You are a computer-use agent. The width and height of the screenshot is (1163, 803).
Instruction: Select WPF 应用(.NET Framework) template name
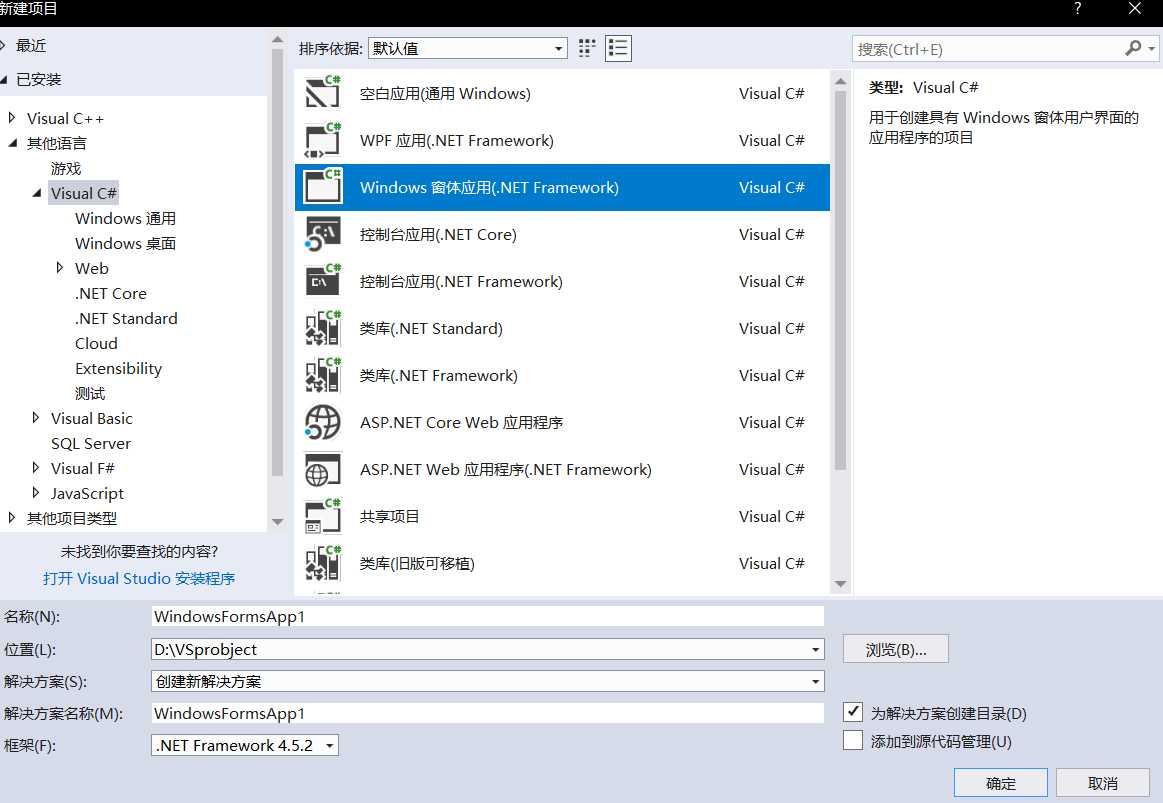pyautogui.click(x=457, y=140)
